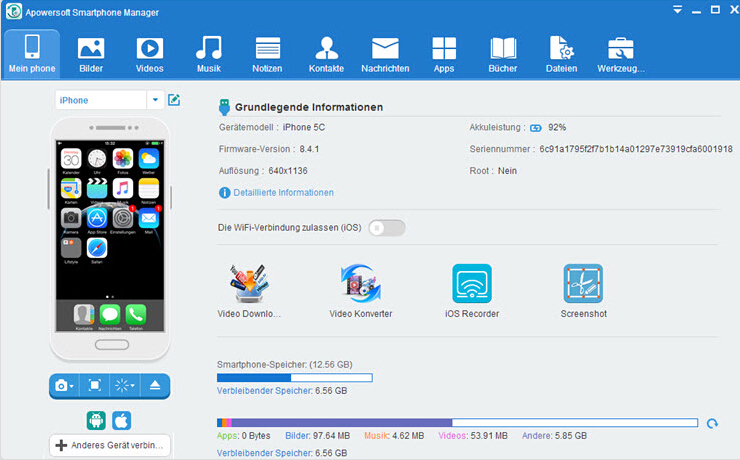The width and height of the screenshot is (740, 460).
Task: Click the Gerätemodell iPhone 5C text
Action: 272,127
